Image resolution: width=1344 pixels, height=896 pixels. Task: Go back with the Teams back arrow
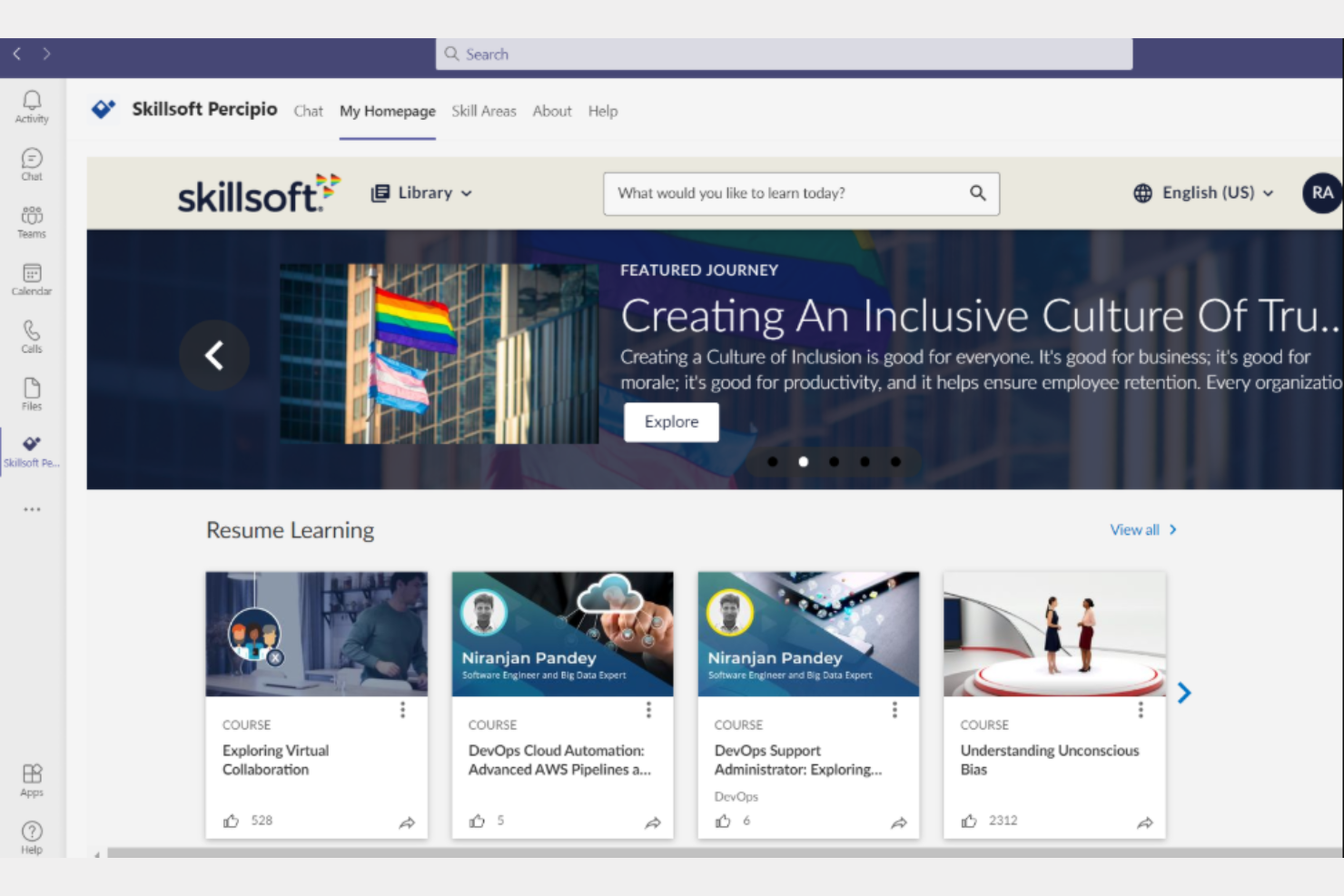coord(16,54)
